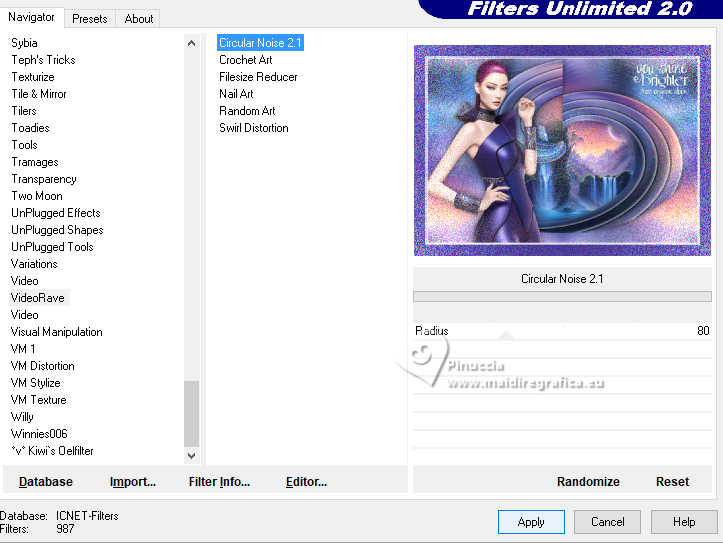Select VM Distortion category

point(42,366)
